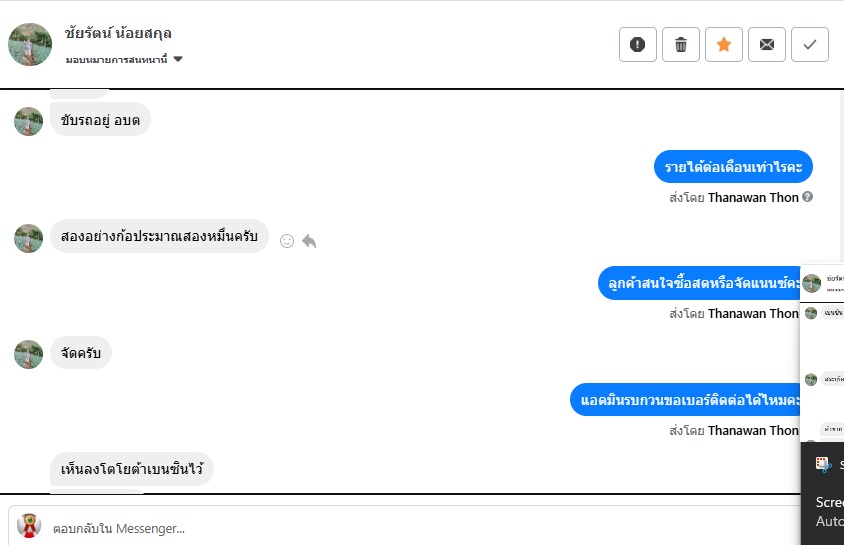Mark conversation unread with the envelope icon
844x545 pixels.
pyautogui.click(x=767, y=44)
